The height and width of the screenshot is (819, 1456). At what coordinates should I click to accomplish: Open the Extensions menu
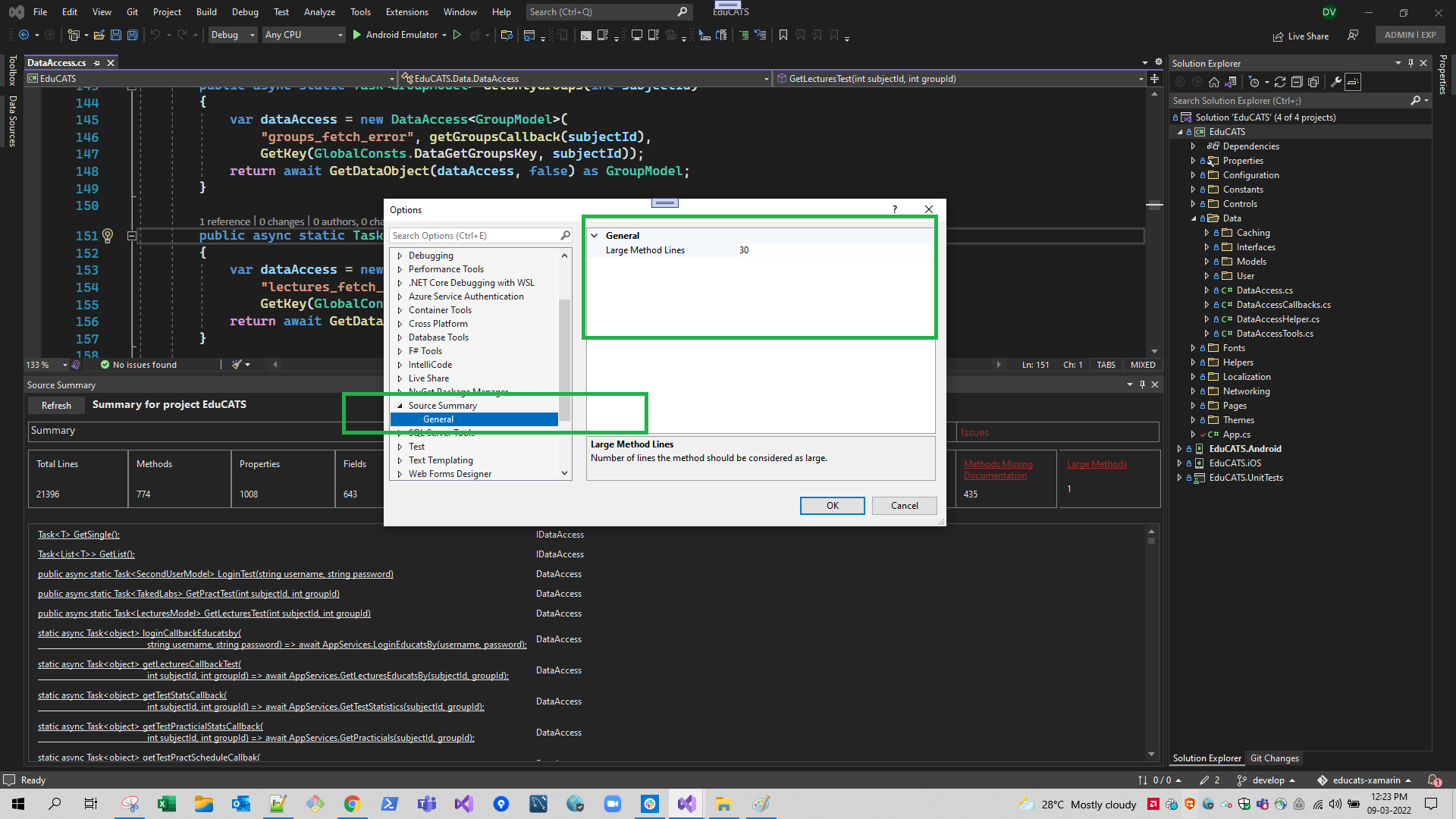pyautogui.click(x=406, y=12)
